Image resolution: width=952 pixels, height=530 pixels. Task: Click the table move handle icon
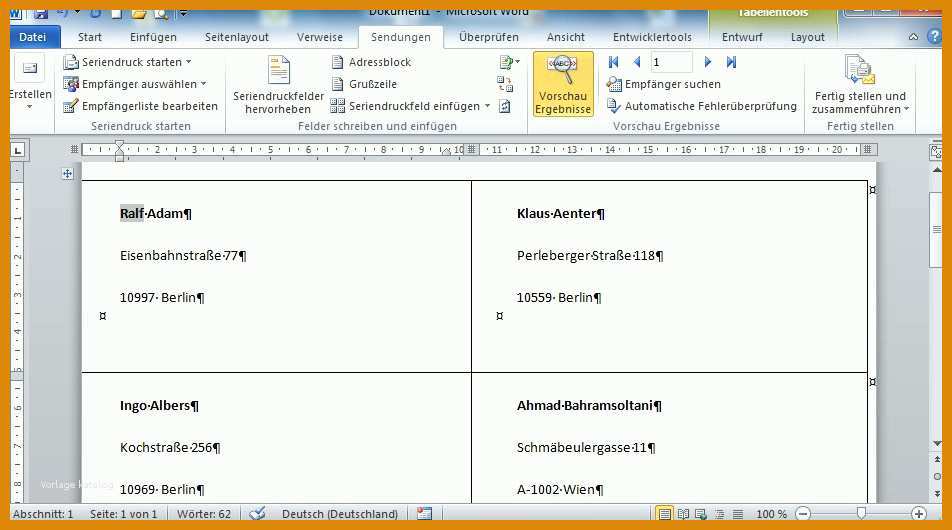click(67, 174)
